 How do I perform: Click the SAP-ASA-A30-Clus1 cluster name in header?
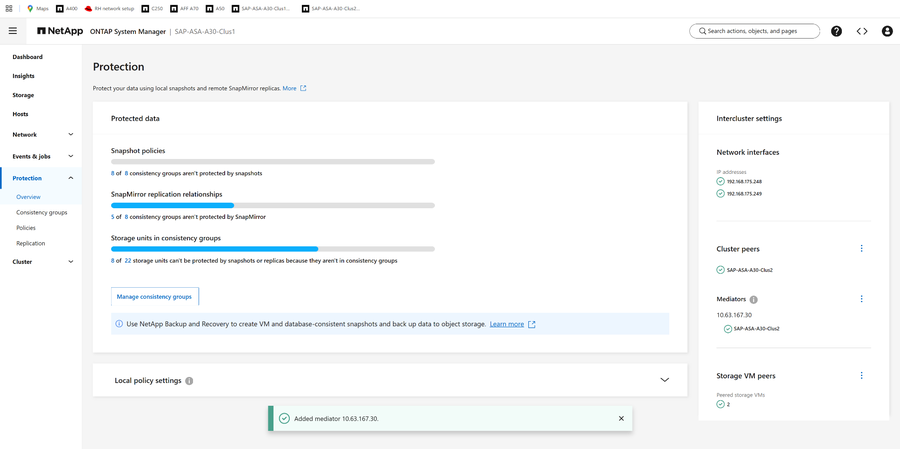coord(205,32)
